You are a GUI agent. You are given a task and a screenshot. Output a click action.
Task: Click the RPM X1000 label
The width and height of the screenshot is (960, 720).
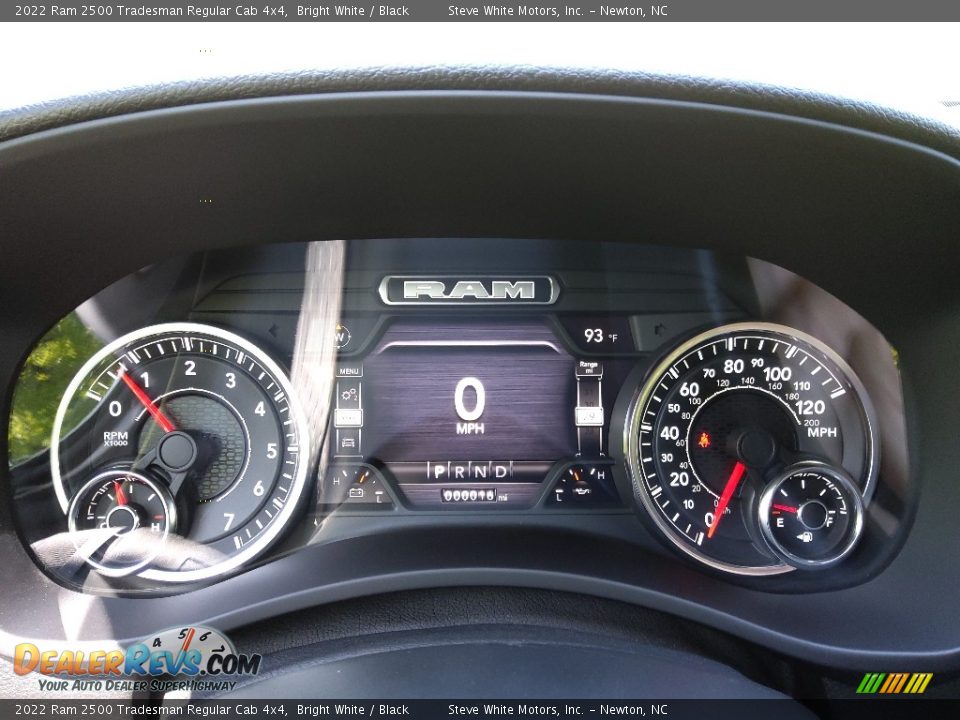tap(116, 438)
